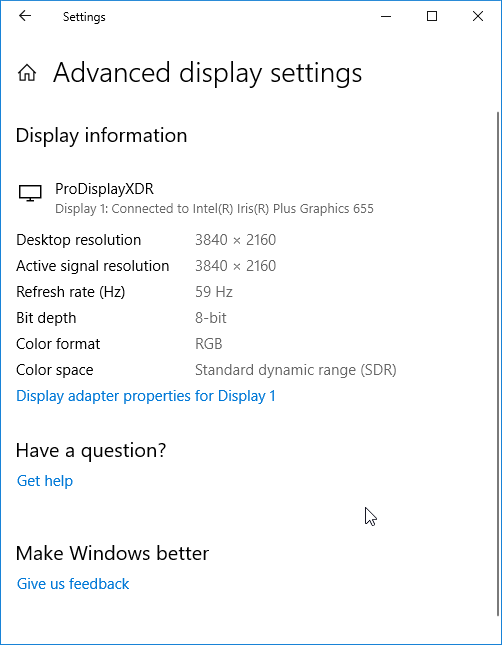
Task: Click the Intel Iris Plus Graphics 655 subtitle
Action: point(214,209)
